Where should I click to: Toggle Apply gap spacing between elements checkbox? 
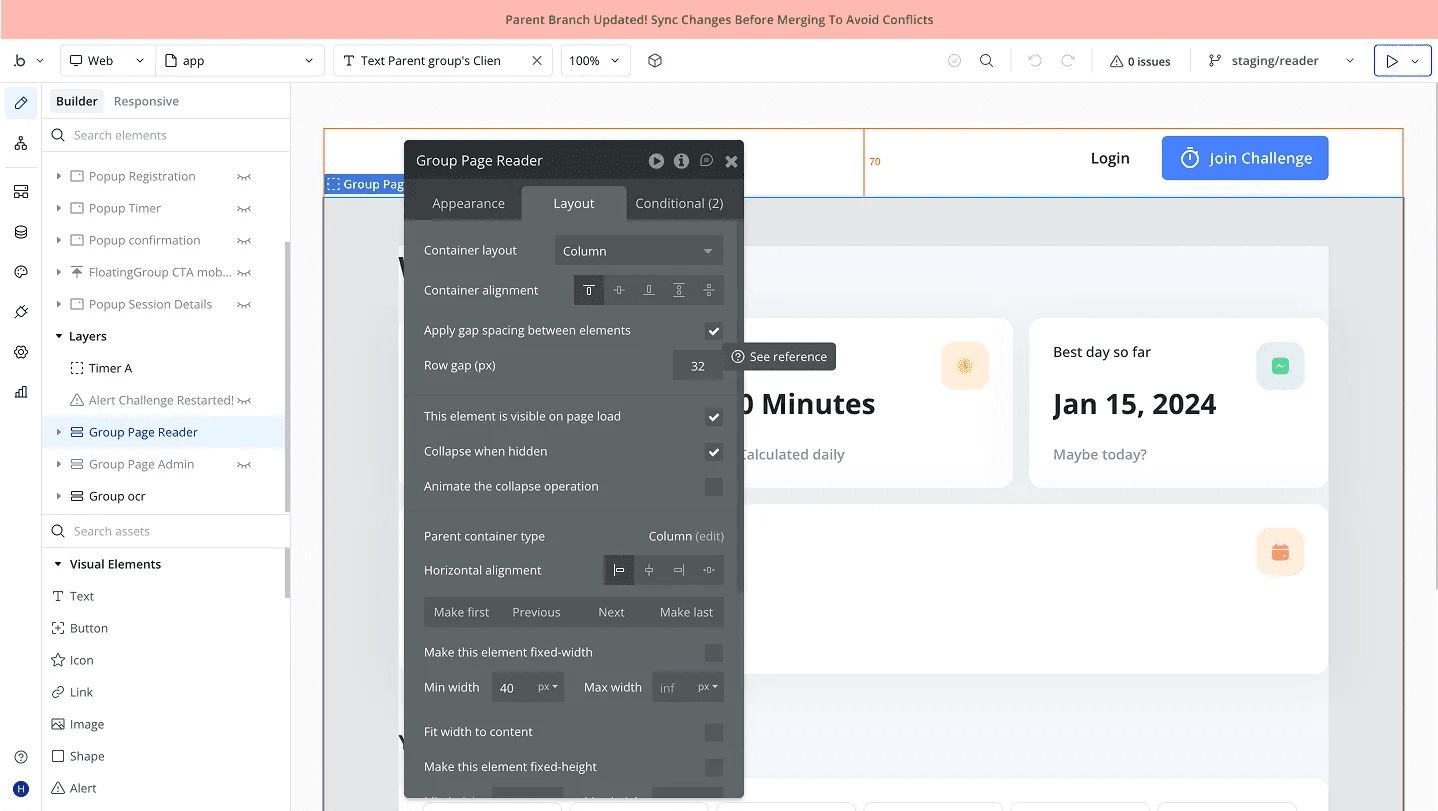coord(714,331)
